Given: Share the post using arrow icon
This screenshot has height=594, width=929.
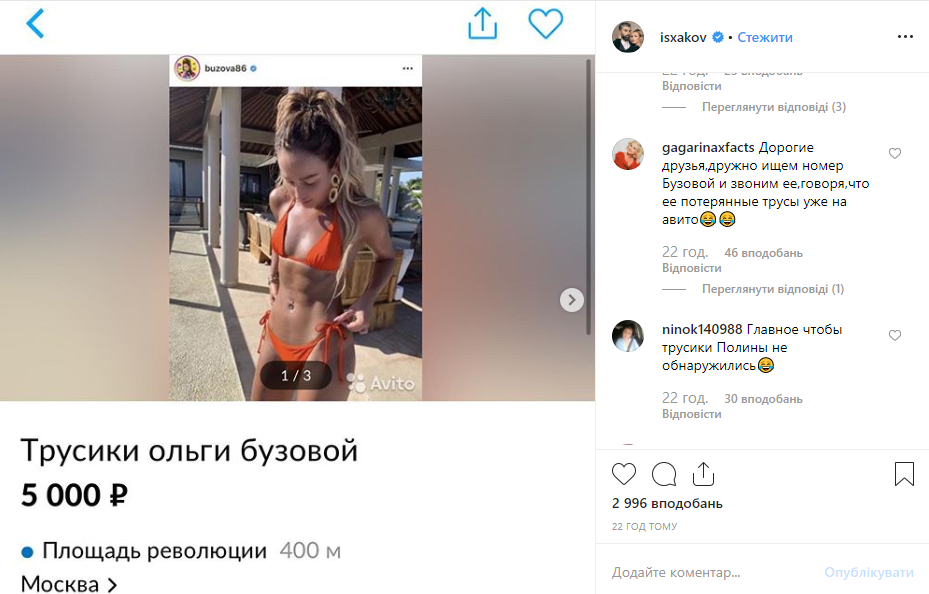Looking at the screenshot, I should pyautogui.click(x=703, y=474).
